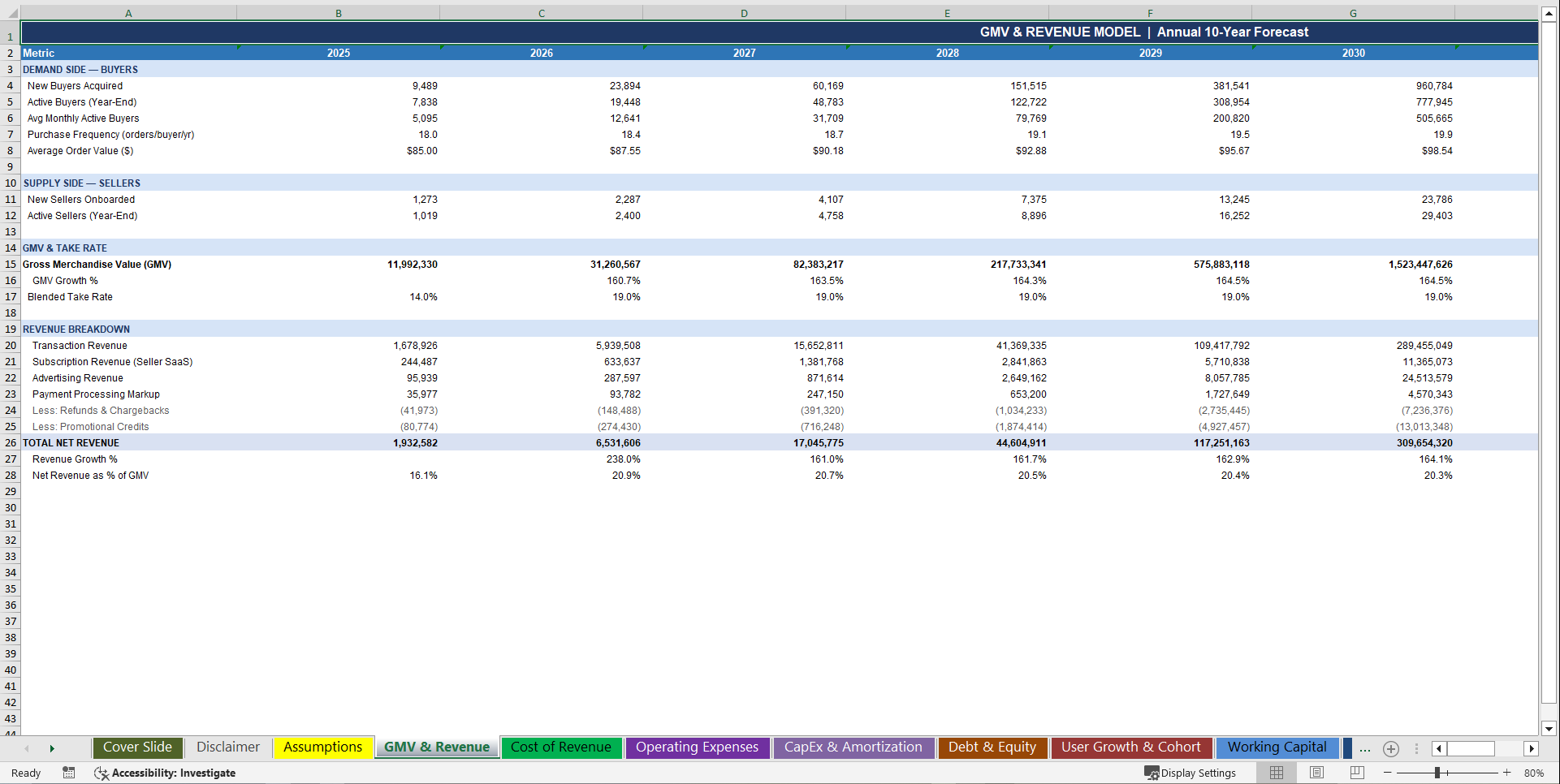Switch to Normal view in status bar
This screenshot has height=784, width=1560.
pyautogui.click(x=1276, y=773)
